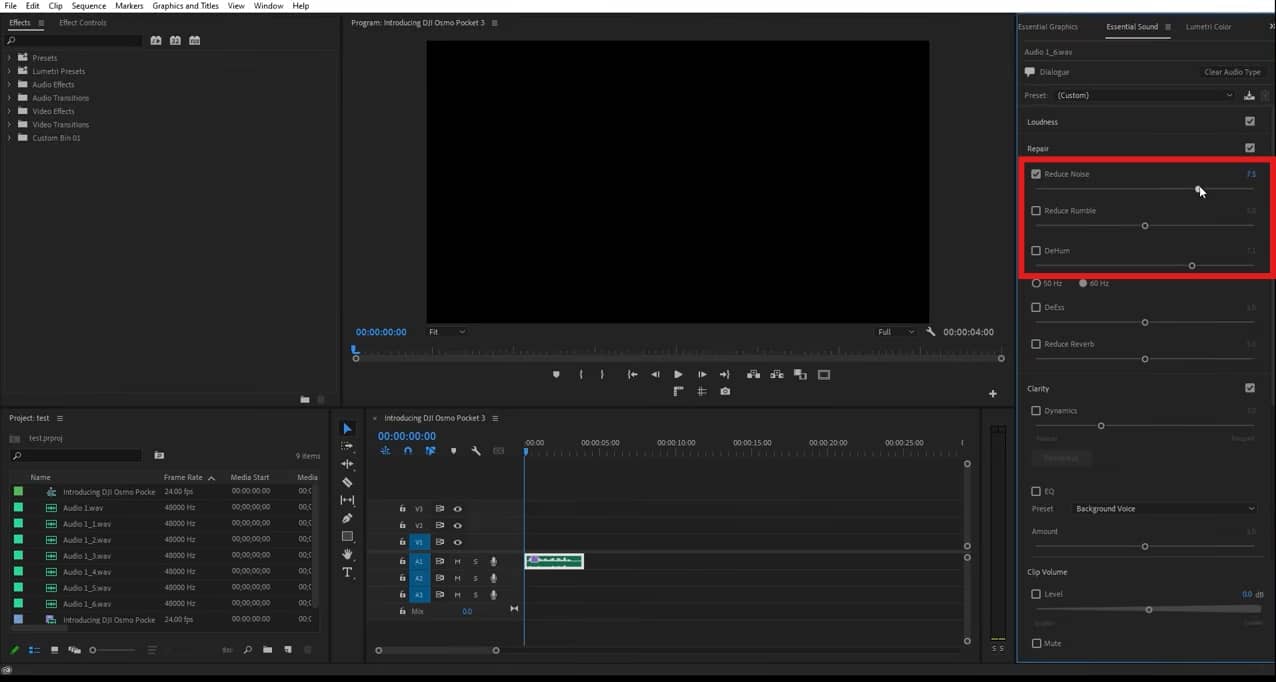This screenshot has width=1276, height=682.
Task: Click the Clip Volume Level slider
Action: tap(1149, 609)
